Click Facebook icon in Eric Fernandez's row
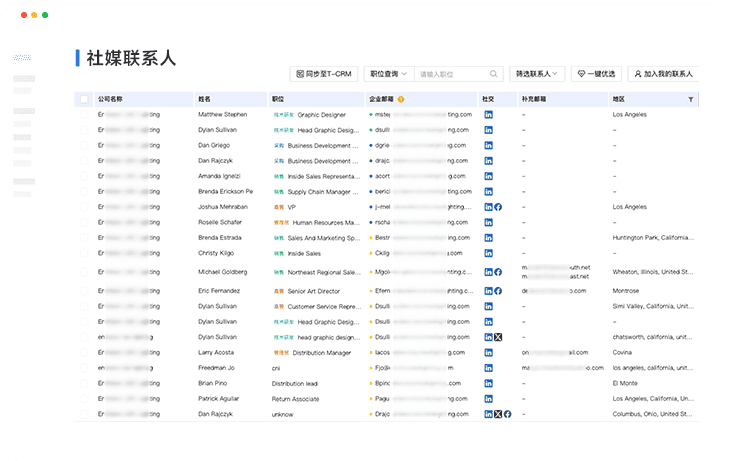Image resolution: width=731 pixels, height=461 pixels. (x=498, y=290)
